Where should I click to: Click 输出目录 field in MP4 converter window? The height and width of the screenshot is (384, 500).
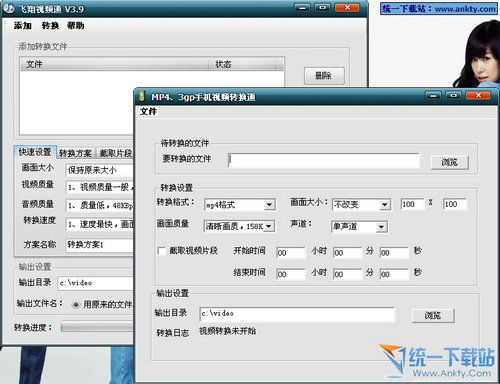tap(297, 314)
